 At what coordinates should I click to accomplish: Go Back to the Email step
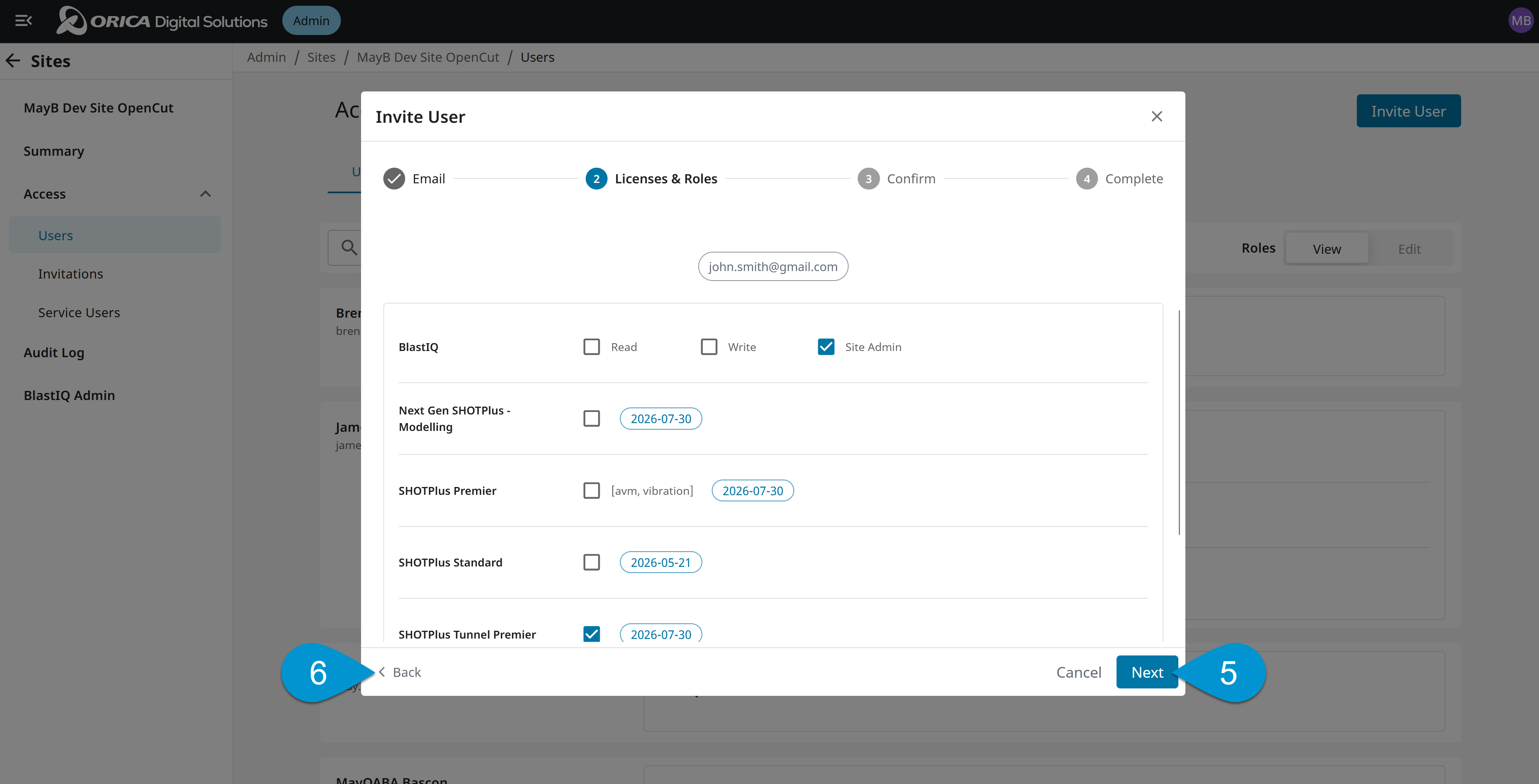point(400,672)
